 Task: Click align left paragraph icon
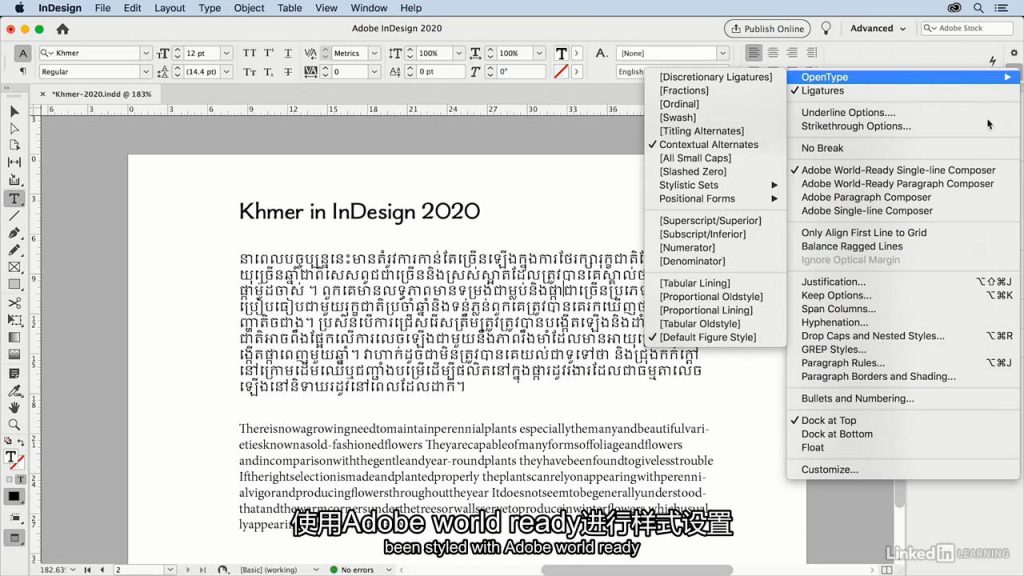pos(753,53)
